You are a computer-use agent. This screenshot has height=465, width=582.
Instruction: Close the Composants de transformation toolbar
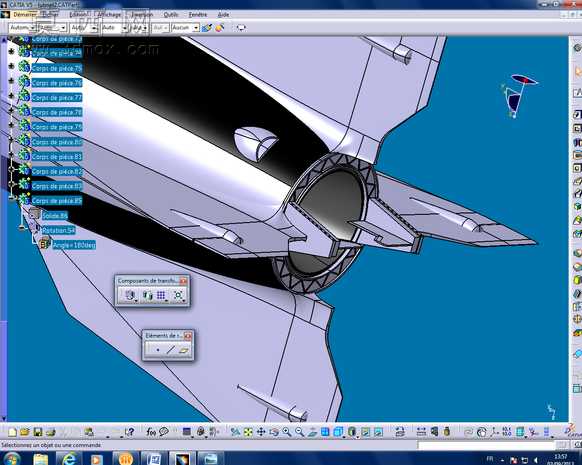click(x=183, y=281)
